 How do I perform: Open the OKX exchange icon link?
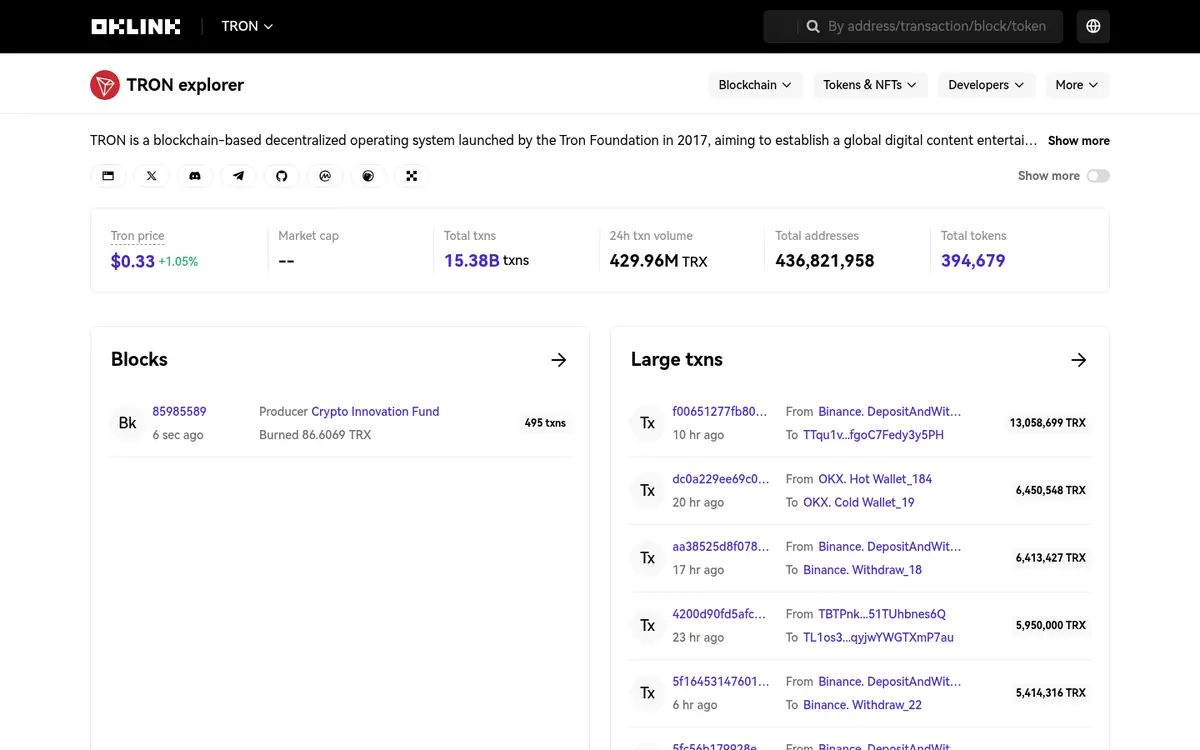pyautogui.click(x=412, y=176)
